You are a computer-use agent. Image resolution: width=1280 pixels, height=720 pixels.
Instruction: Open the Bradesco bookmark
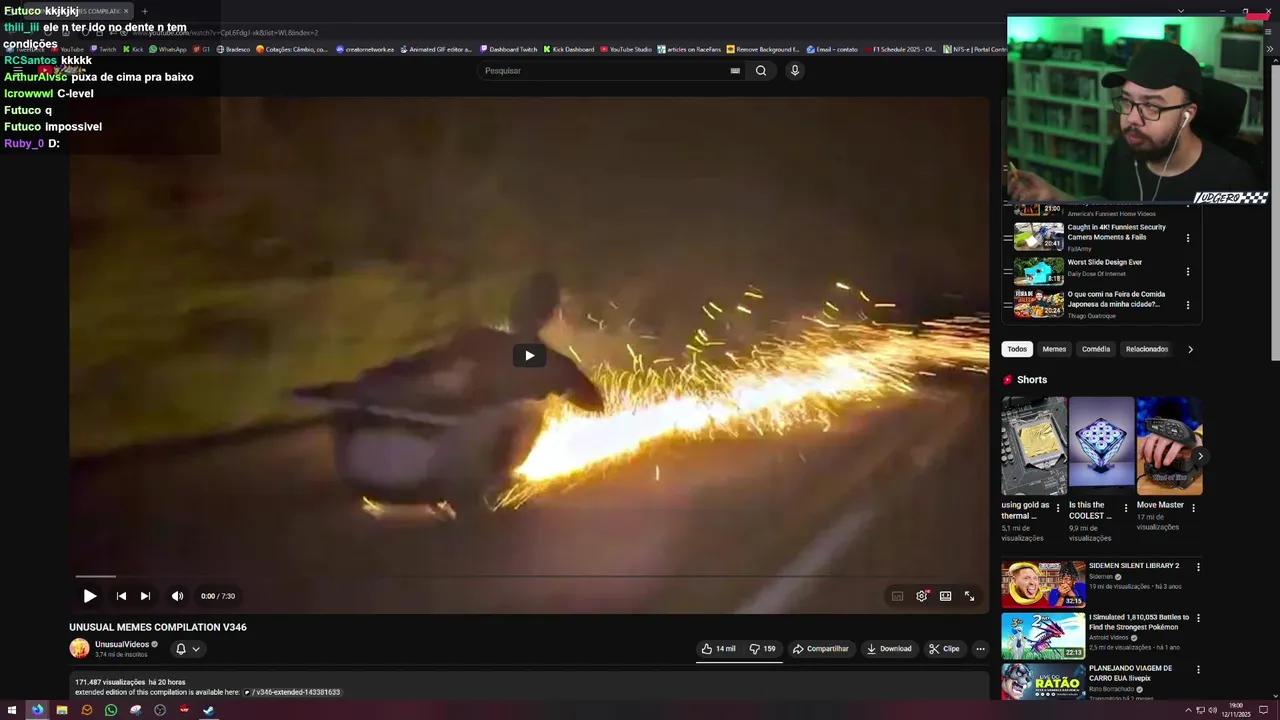point(233,49)
